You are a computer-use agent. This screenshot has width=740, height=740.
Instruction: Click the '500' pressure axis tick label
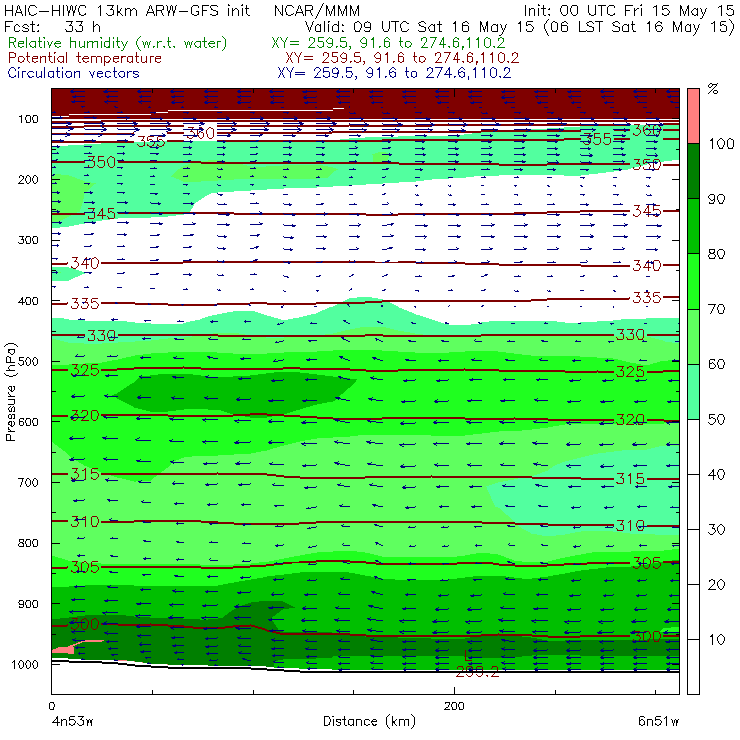click(x=28, y=362)
